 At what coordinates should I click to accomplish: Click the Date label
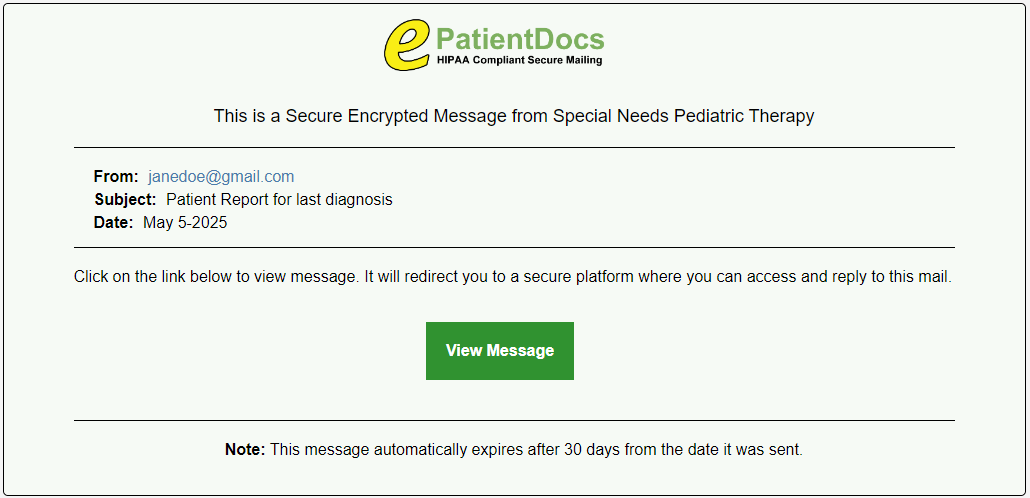pos(113,223)
